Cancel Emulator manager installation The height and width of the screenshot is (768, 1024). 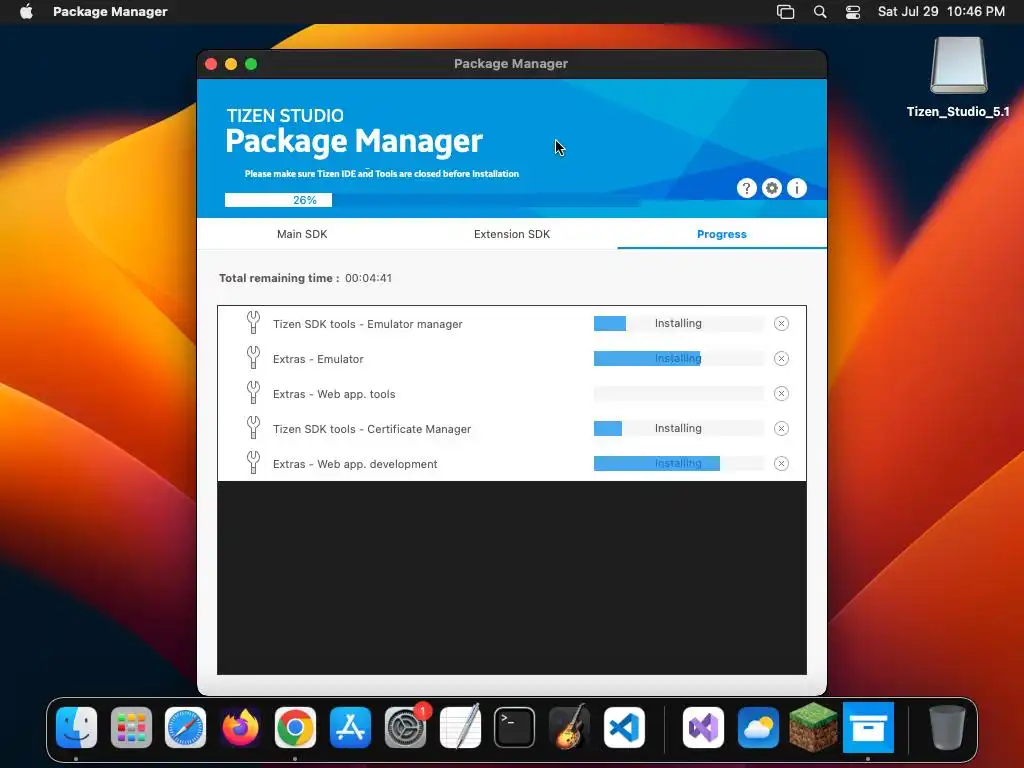point(781,323)
